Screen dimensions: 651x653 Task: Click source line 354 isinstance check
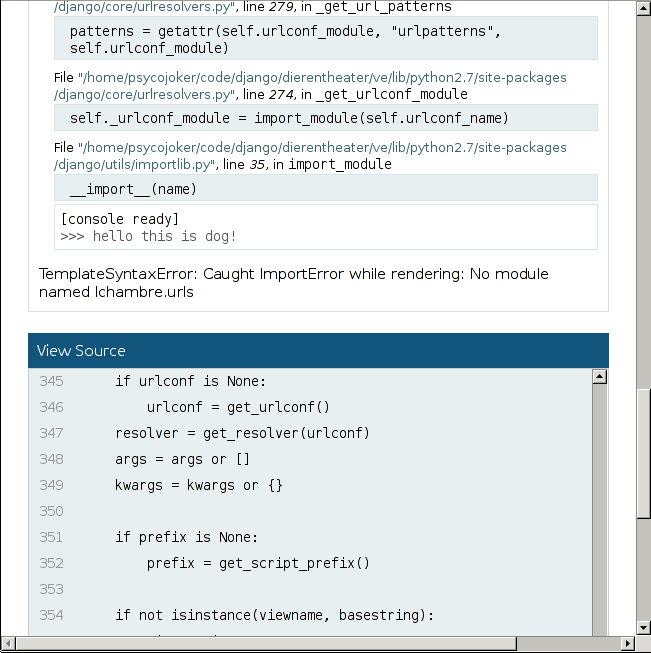274,615
